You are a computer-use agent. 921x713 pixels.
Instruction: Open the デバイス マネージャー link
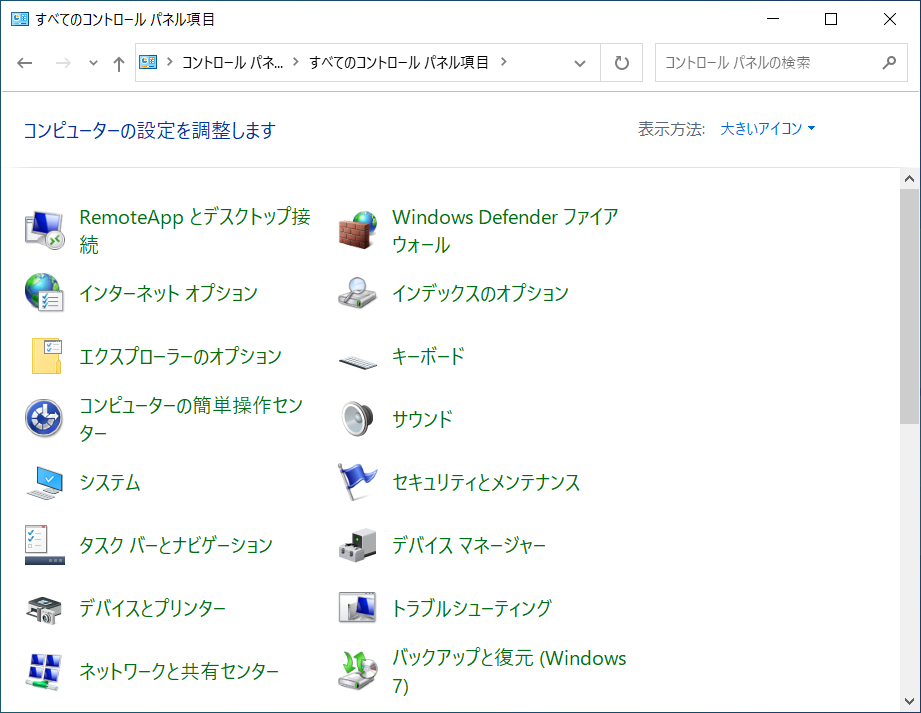click(x=469, y=546)
